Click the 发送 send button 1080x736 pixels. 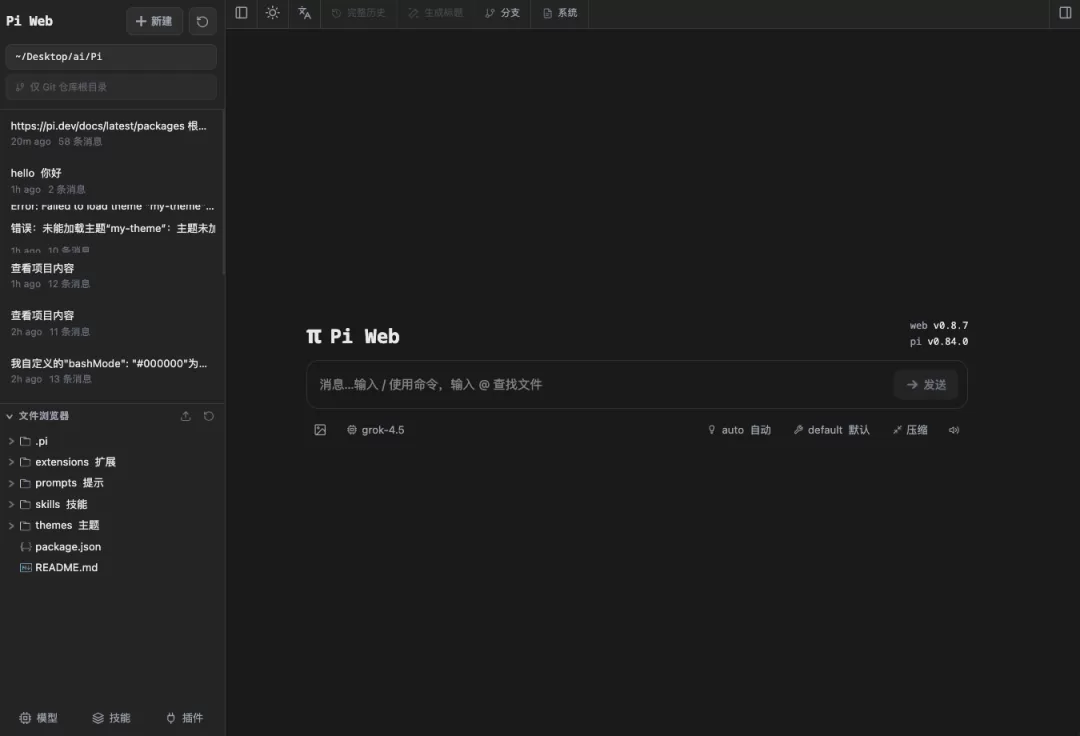926,384
